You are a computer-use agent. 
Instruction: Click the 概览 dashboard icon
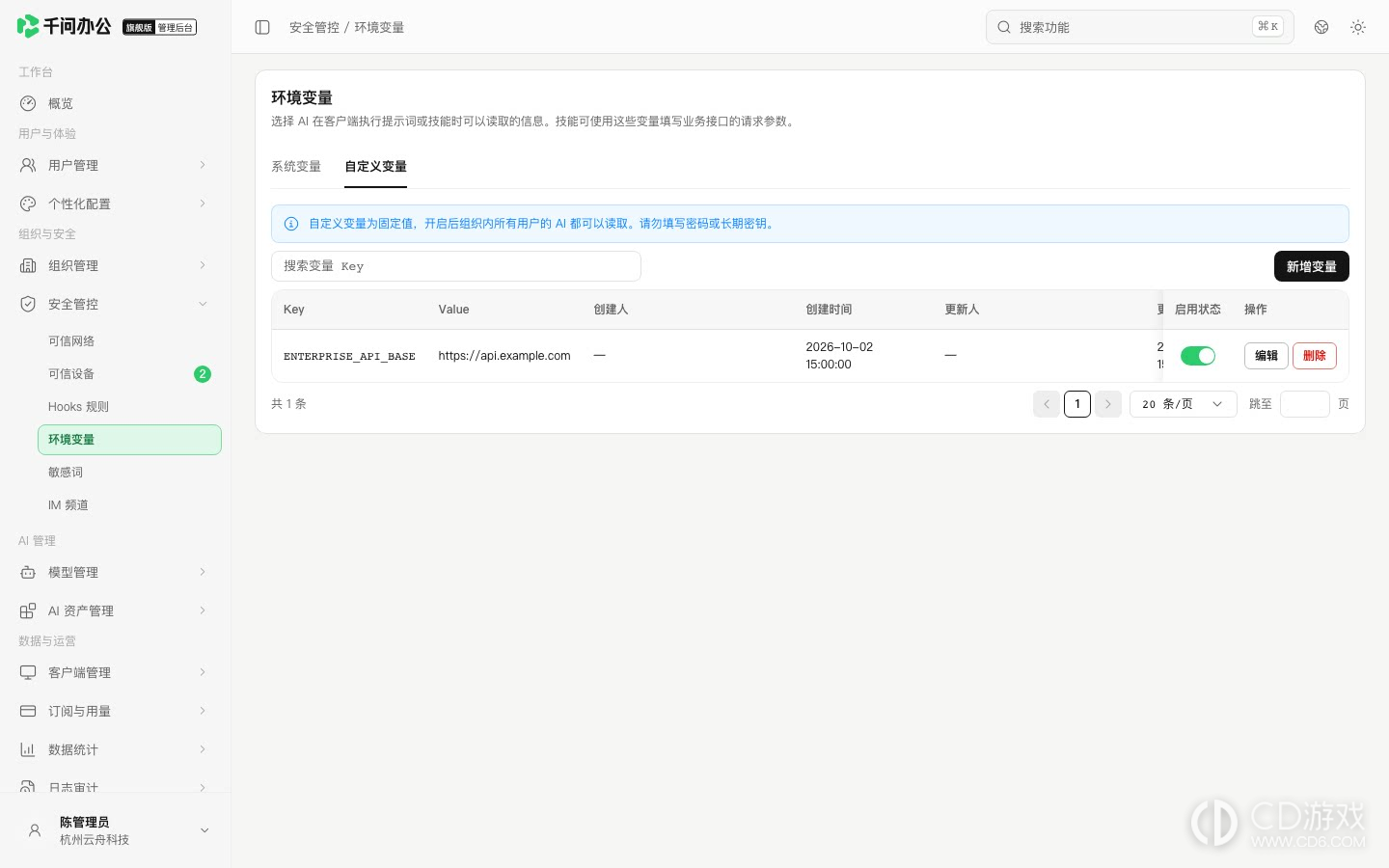[28, 103]
